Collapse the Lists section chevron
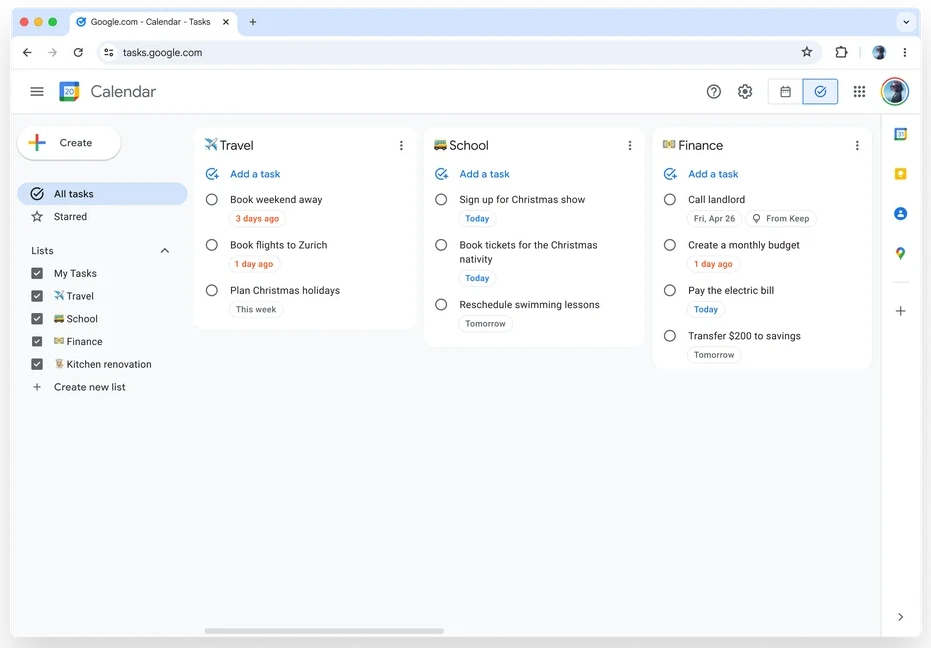 tap(164, 251)
